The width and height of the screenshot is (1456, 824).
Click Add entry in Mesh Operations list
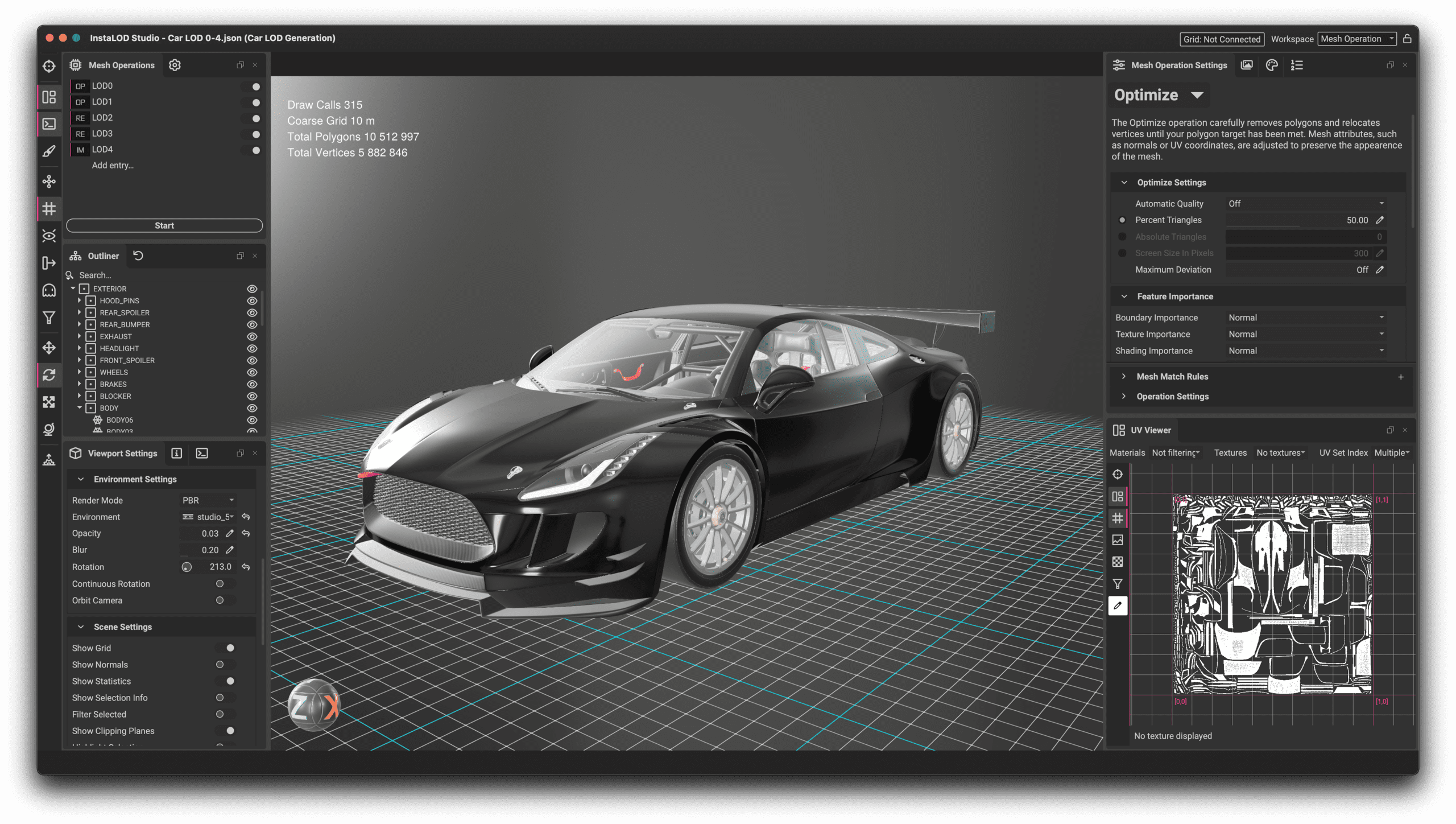click(112, 165)
